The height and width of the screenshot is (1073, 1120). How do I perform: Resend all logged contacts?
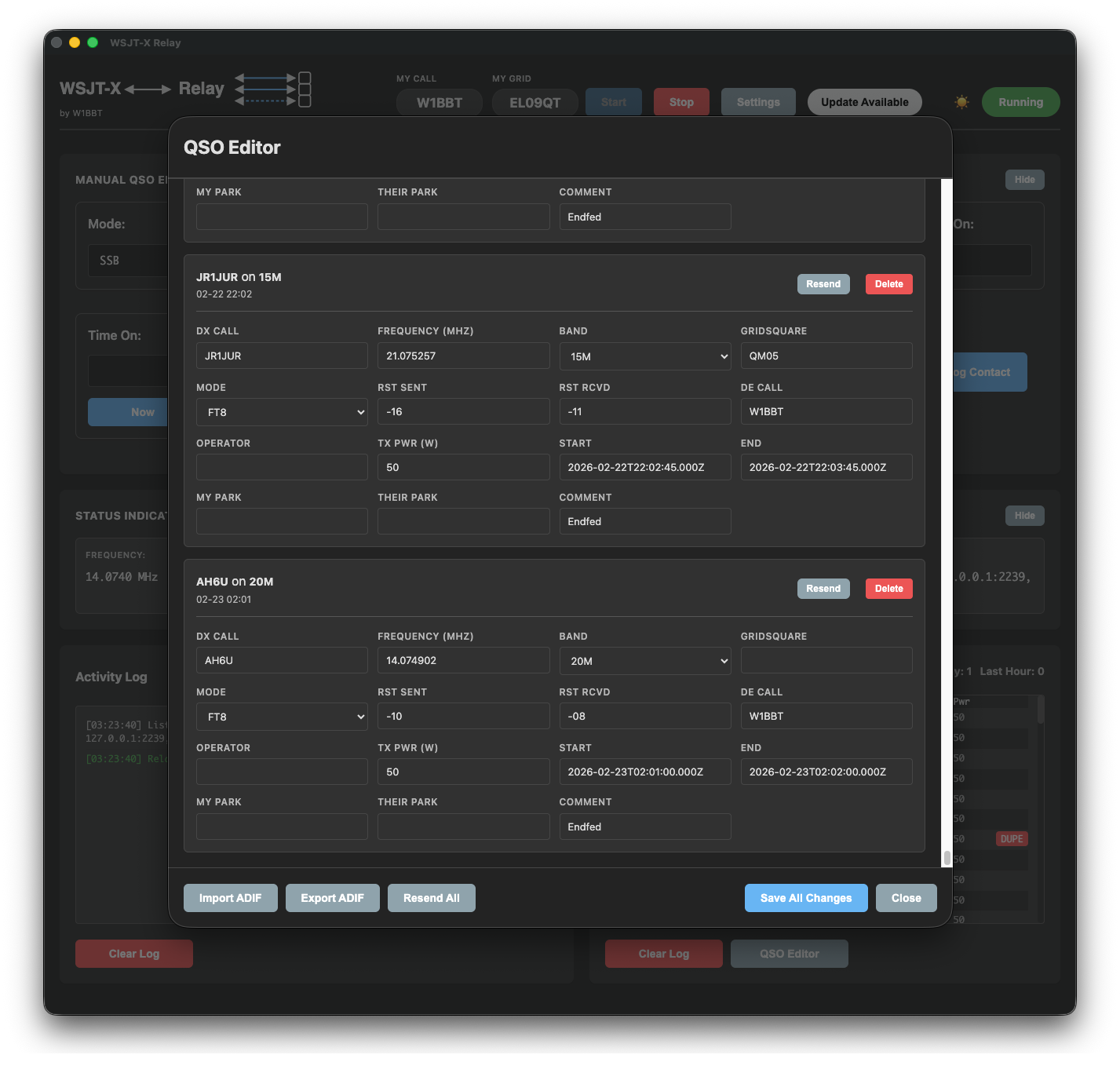click(431, 897)
